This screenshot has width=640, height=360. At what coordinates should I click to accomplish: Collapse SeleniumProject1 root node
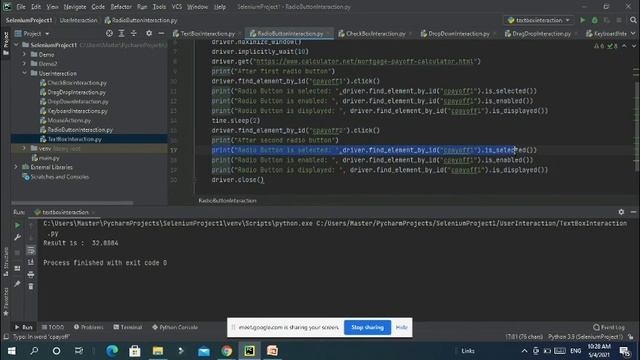(x=17, y=45)
